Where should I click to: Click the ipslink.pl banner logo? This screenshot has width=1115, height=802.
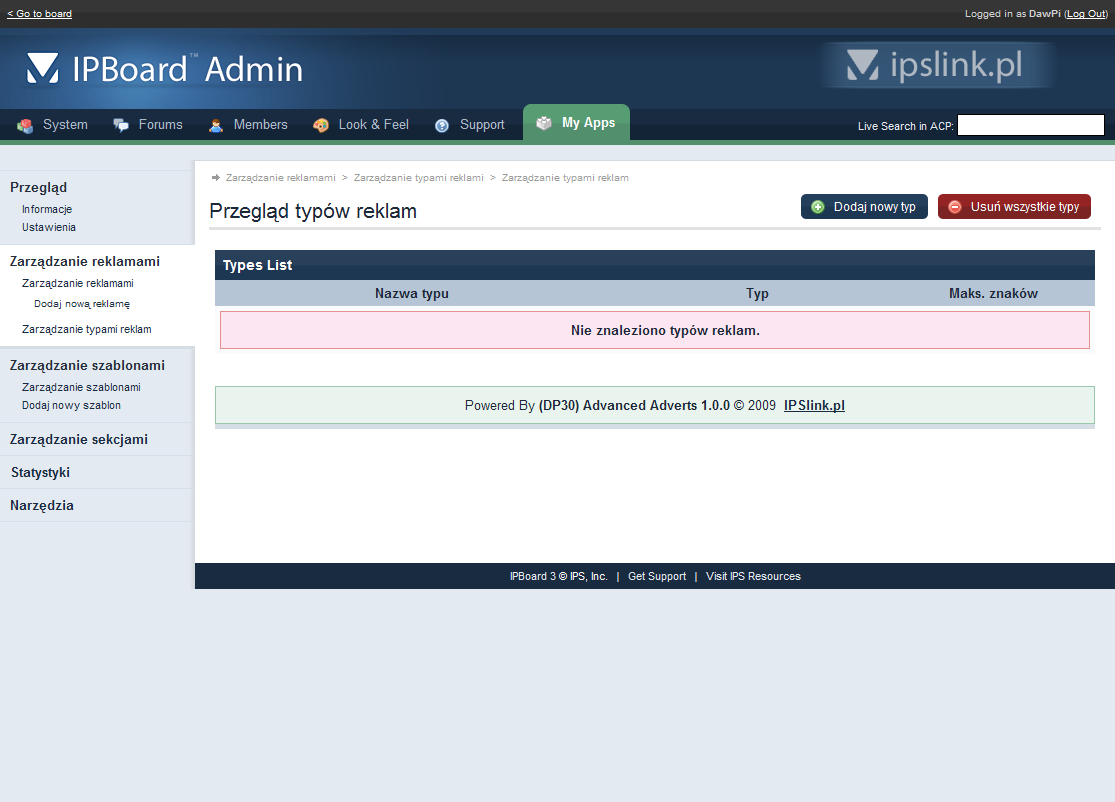[936, 66]
